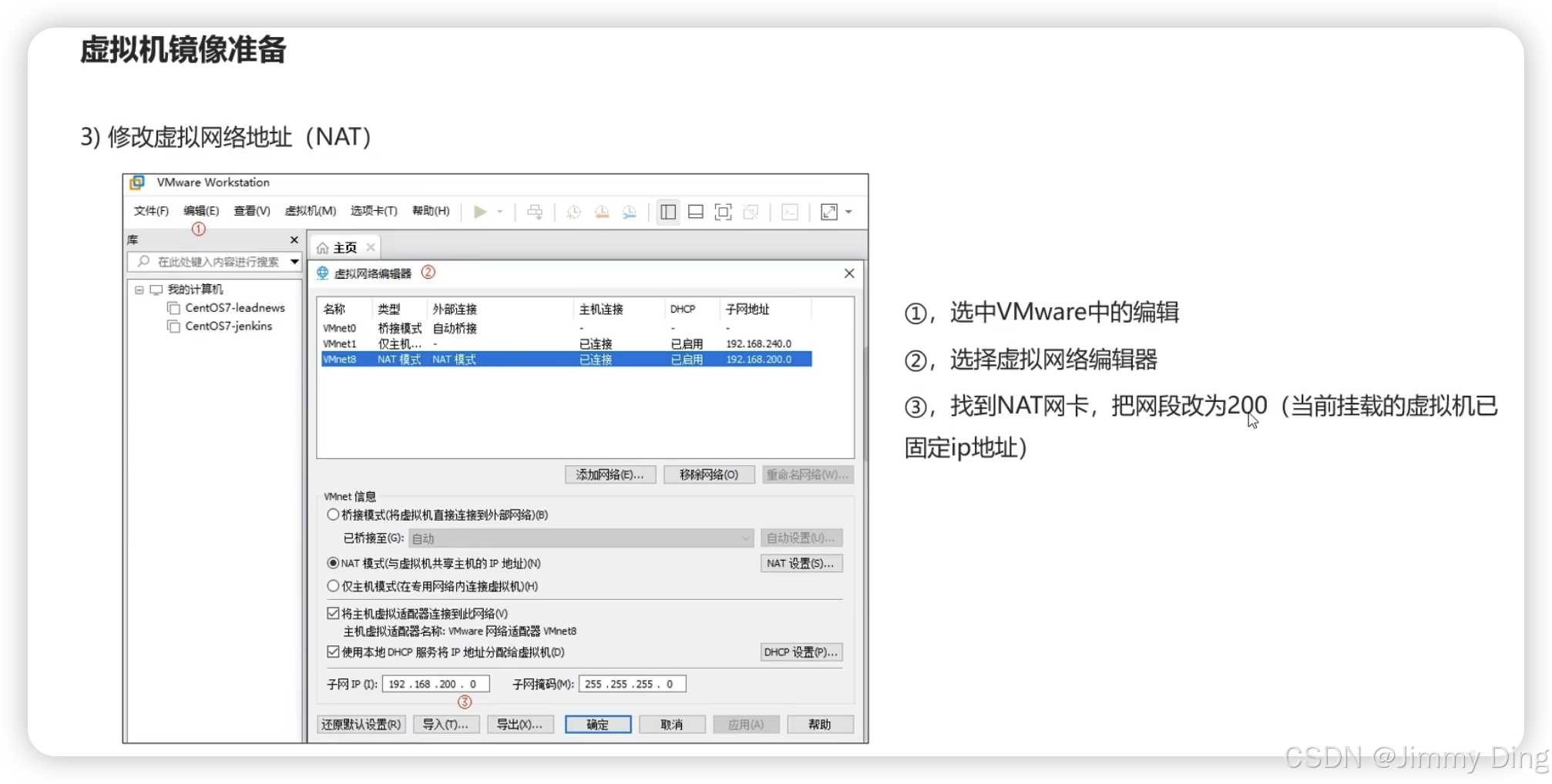Close the 虚拟网络编辑器 dialog

(x=849, y=273)
